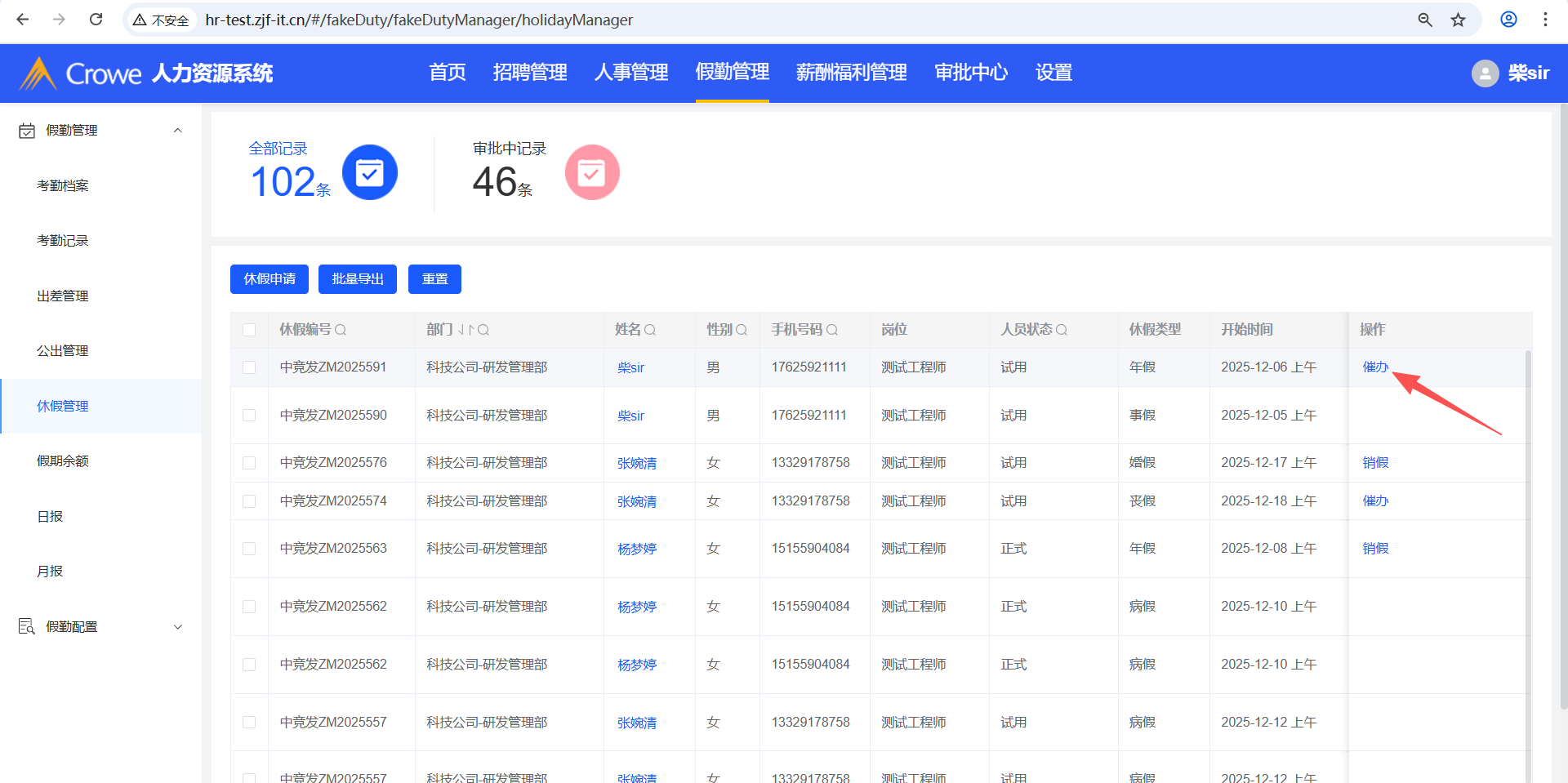Click the pink 审批中记录 calendar icon

[591, 172]
